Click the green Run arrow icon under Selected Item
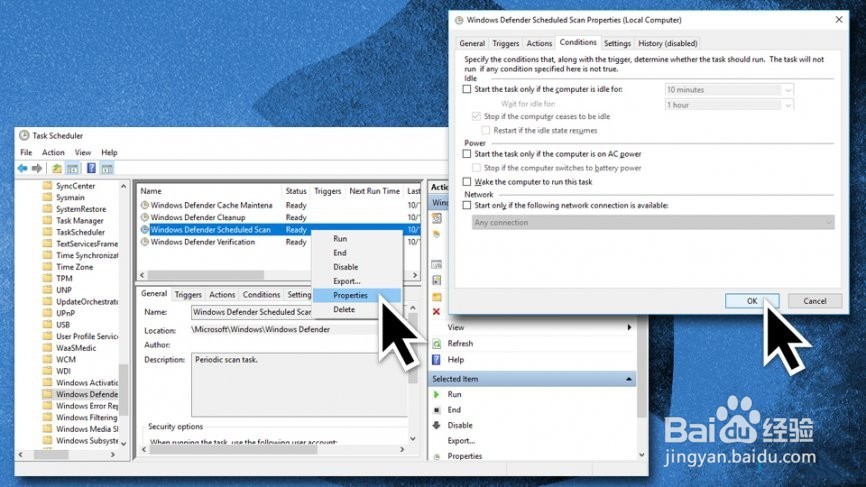The height and width of the screenshot is (487, 866). (436, 394)
